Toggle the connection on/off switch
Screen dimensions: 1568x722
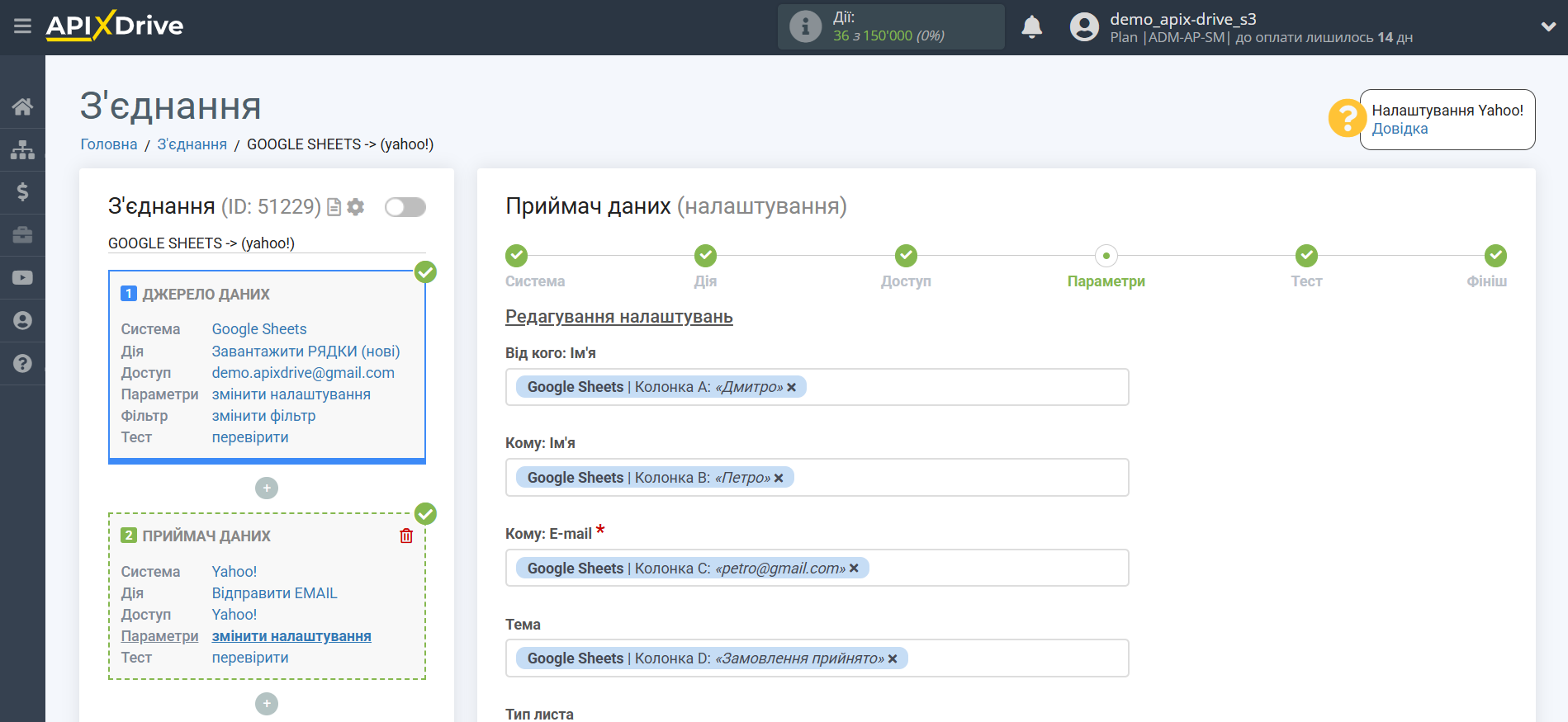405,207
